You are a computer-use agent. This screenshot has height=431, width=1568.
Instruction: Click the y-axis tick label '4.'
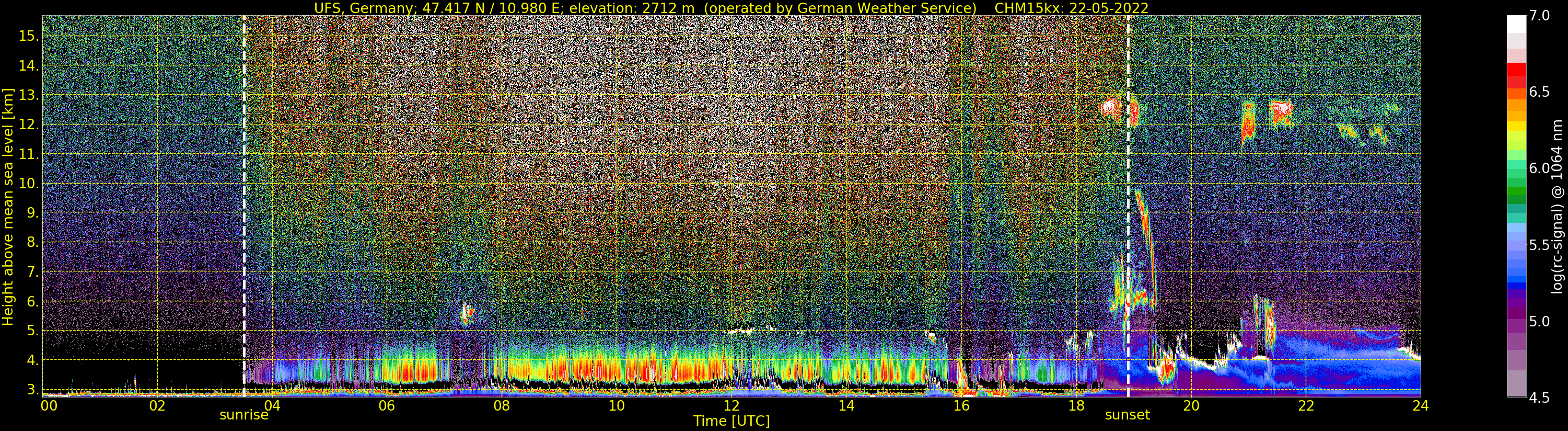pos(32,360)
